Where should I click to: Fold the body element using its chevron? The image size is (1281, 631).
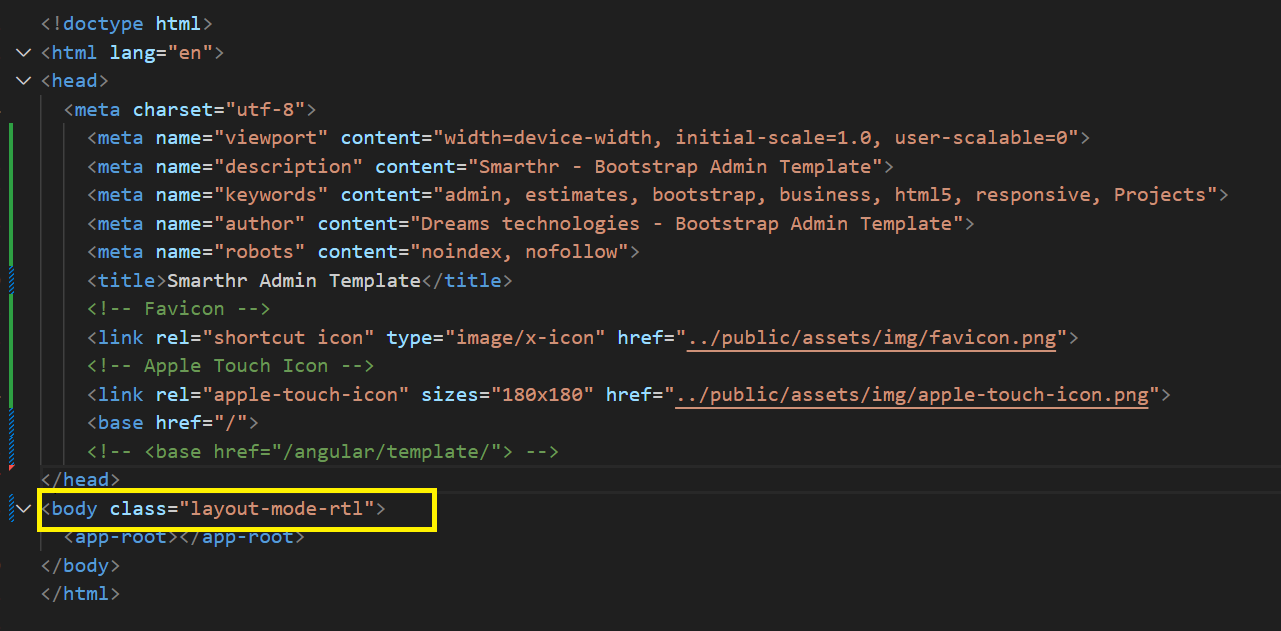(24, 509)
